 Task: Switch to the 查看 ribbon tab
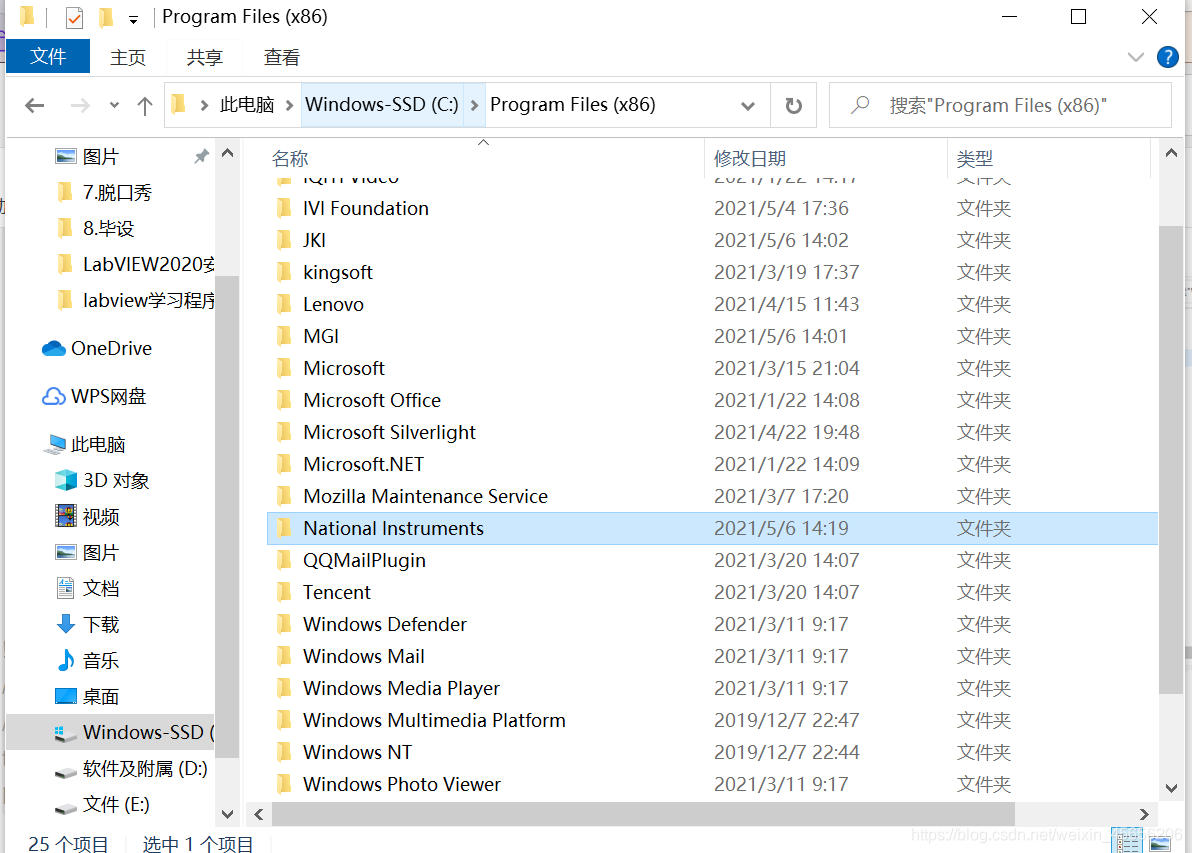coord(281,57)
